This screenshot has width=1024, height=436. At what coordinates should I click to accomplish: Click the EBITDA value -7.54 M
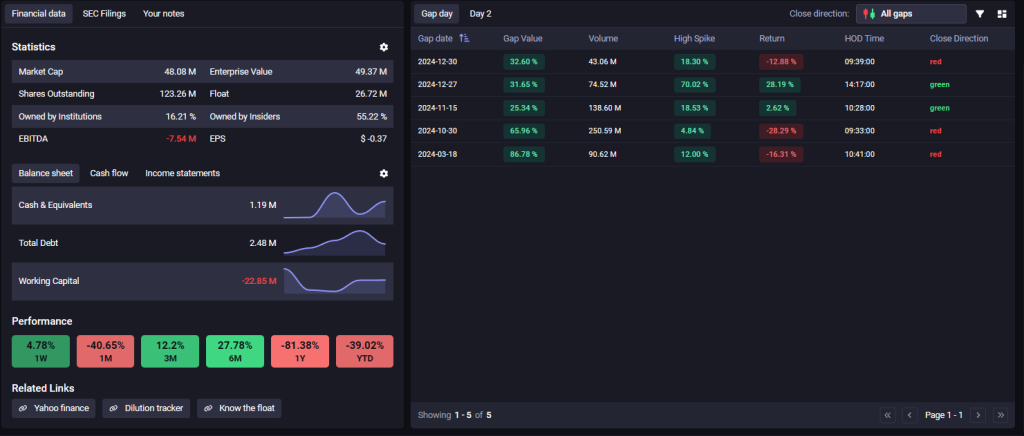(x=182, y=139)
